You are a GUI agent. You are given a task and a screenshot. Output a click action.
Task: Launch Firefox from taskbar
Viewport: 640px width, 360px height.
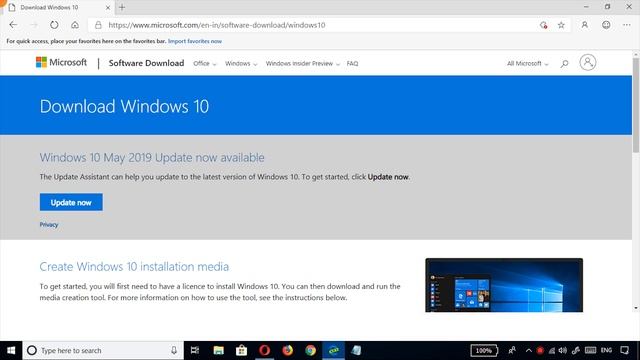287,350
